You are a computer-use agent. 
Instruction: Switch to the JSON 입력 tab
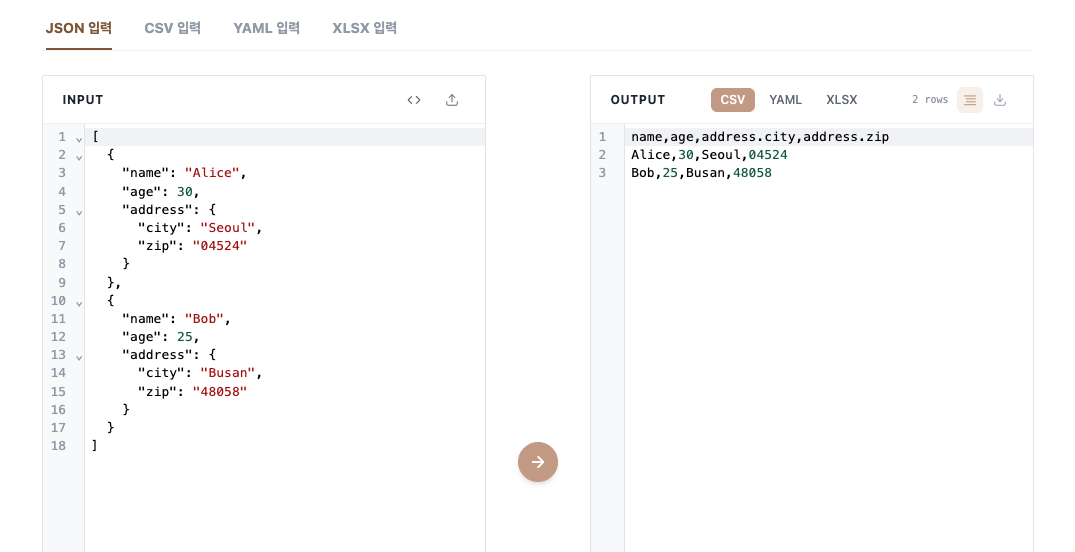tap(79, 28)
